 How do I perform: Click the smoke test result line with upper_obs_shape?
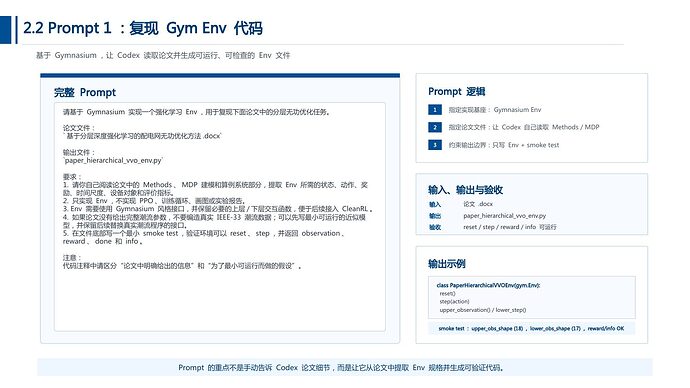[531, 328]
